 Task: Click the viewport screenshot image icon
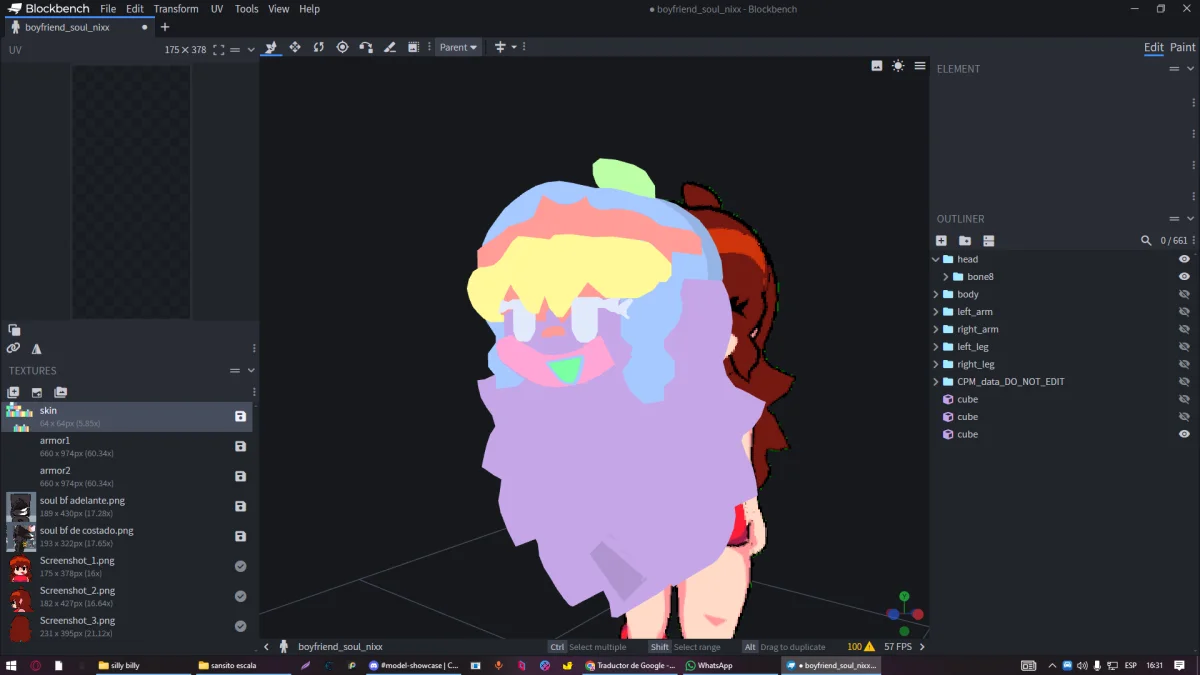point(877,66)
